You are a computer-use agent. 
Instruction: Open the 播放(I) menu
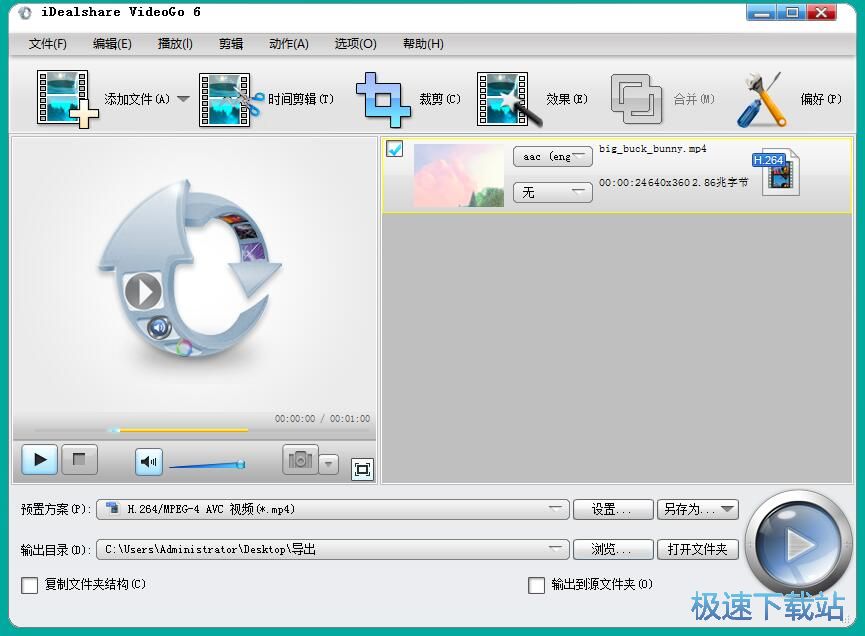point(175,44)
